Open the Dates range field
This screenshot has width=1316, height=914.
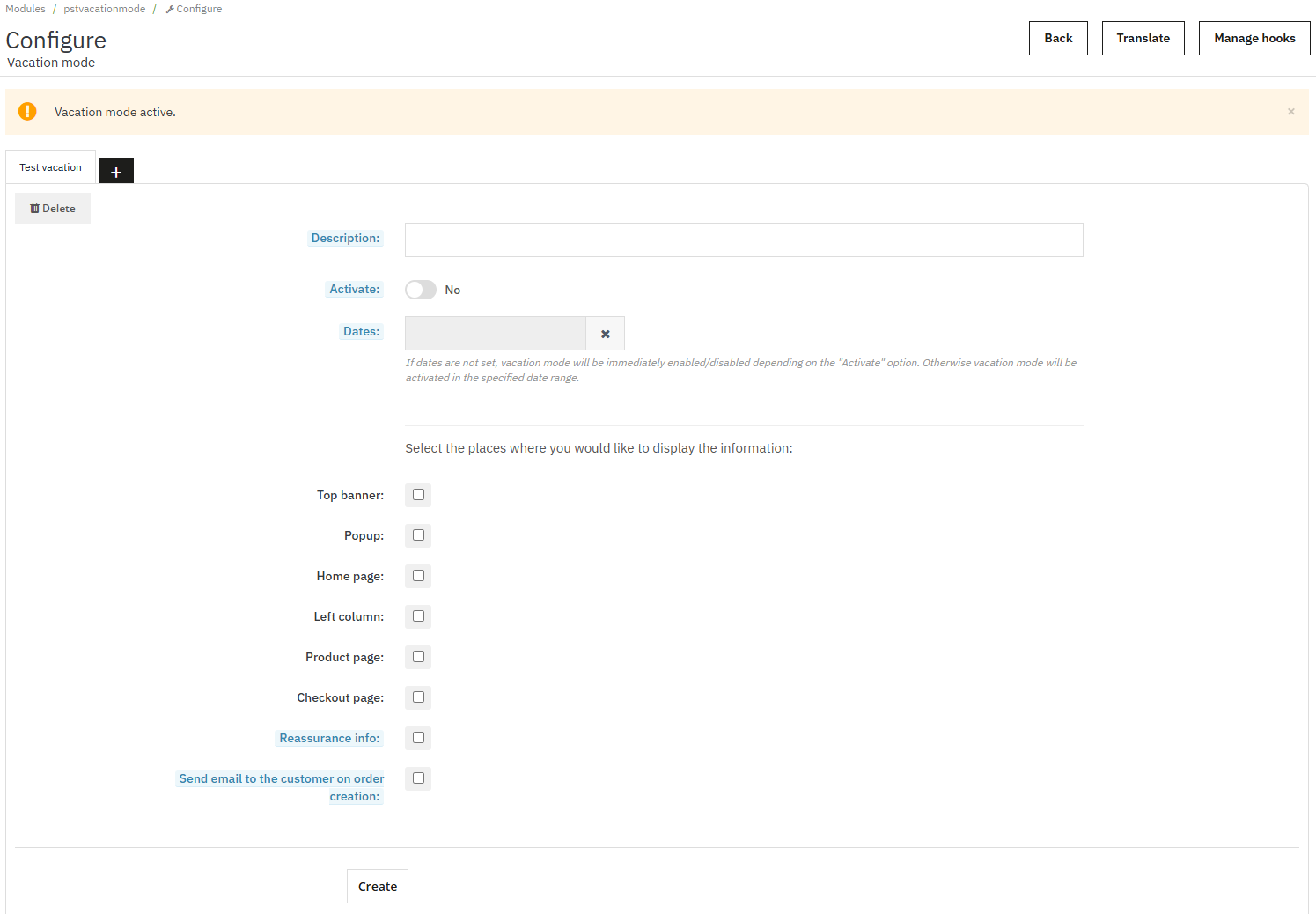(496, 334)
